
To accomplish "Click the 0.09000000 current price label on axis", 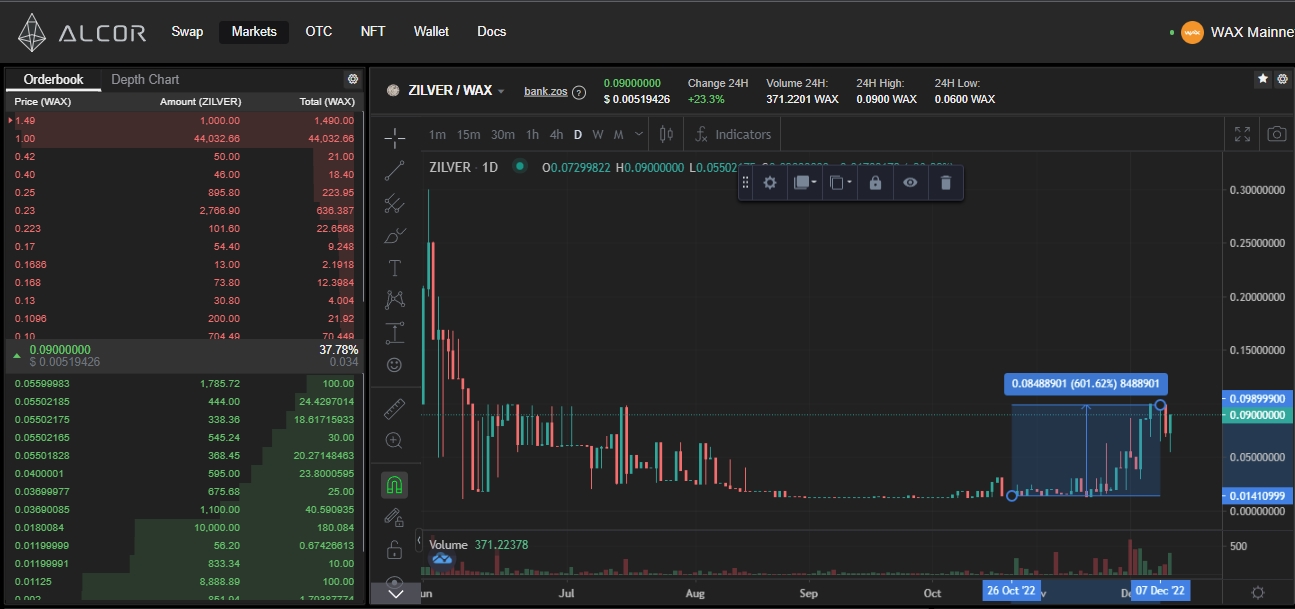I will pos(1256,415).
